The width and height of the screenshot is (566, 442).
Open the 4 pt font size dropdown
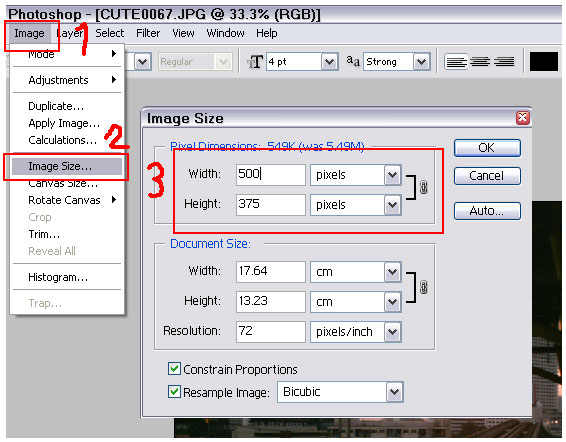[330, 62]
